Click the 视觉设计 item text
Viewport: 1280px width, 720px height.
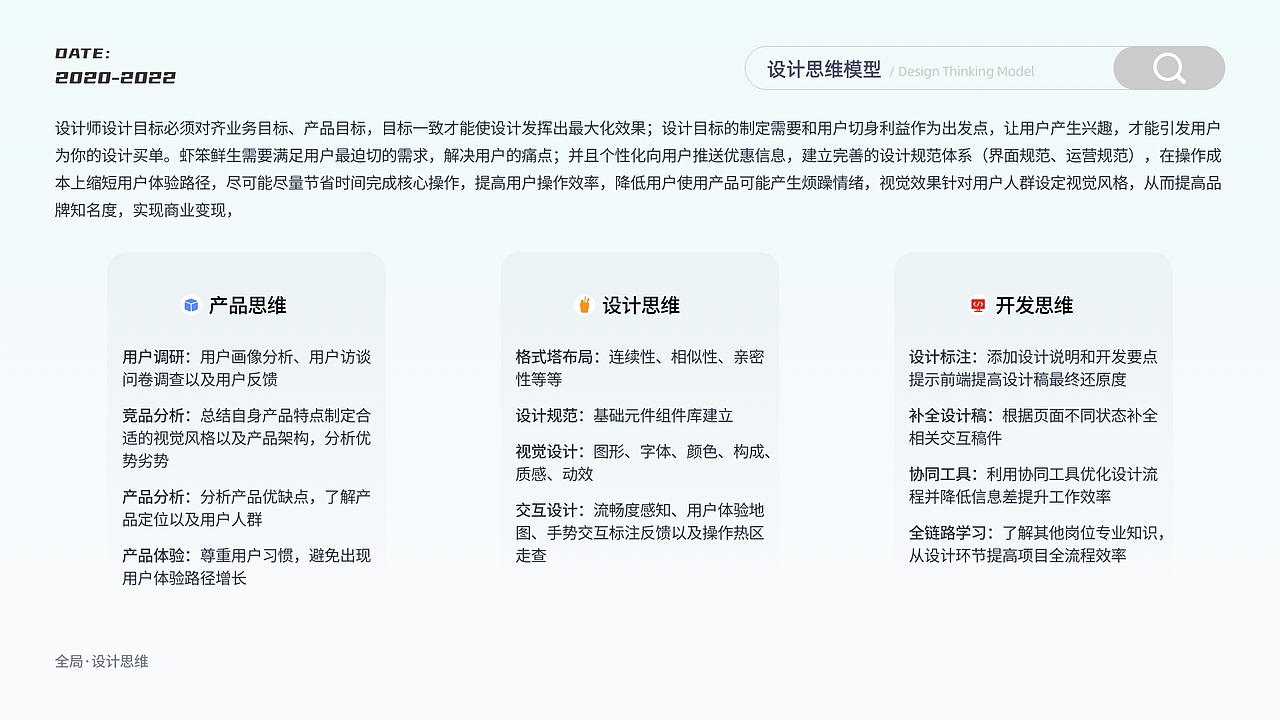[x=644, y=463]
